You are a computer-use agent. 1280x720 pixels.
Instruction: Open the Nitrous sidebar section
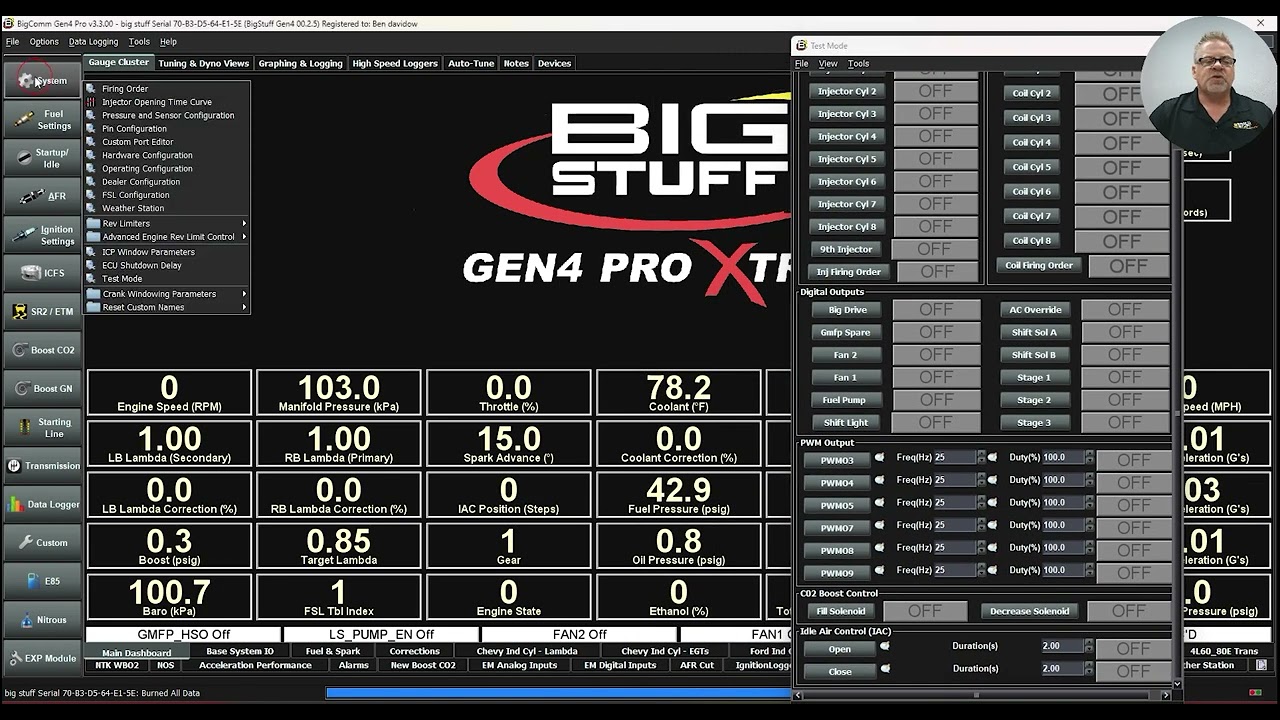42,620
